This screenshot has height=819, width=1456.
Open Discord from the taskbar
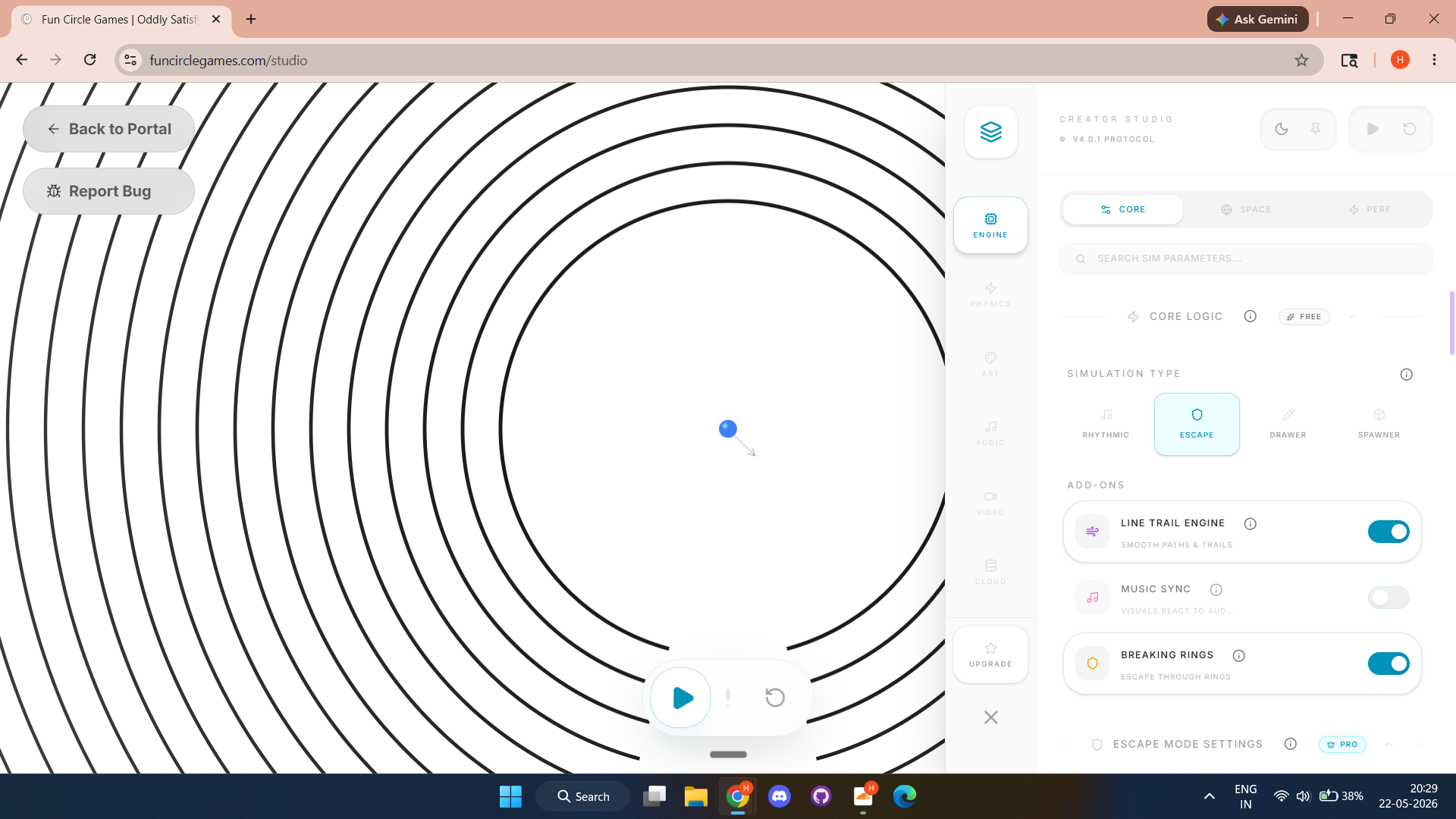tap(780, 796)
